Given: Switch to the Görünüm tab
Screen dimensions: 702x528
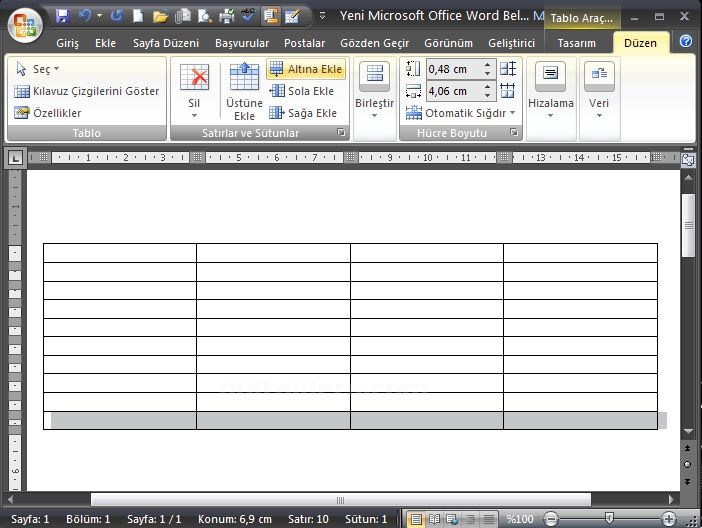Looking at the screenshot, I should [448, 43].
